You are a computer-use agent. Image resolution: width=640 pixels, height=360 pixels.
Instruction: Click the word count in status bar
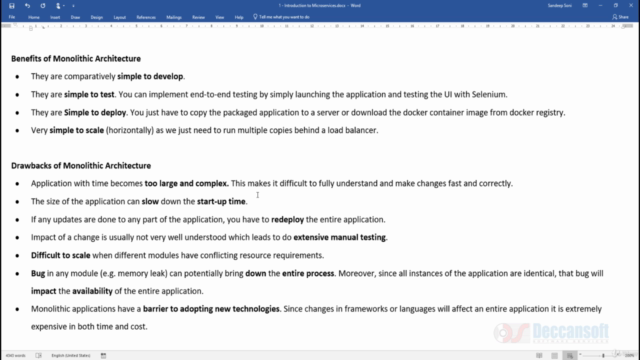(16, 356)
